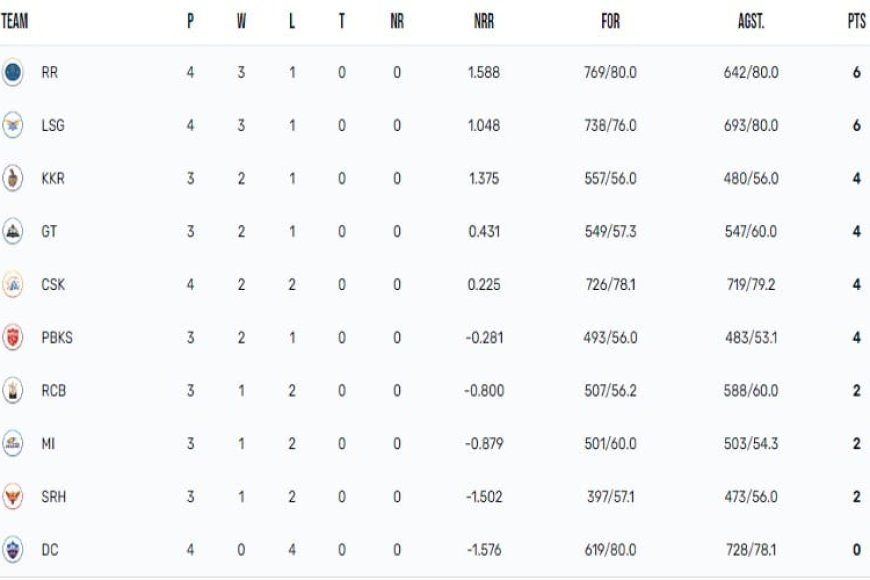This screenshot has height=580, width=870.
Task: Click the TEAM column header
Action: (14, 22)
